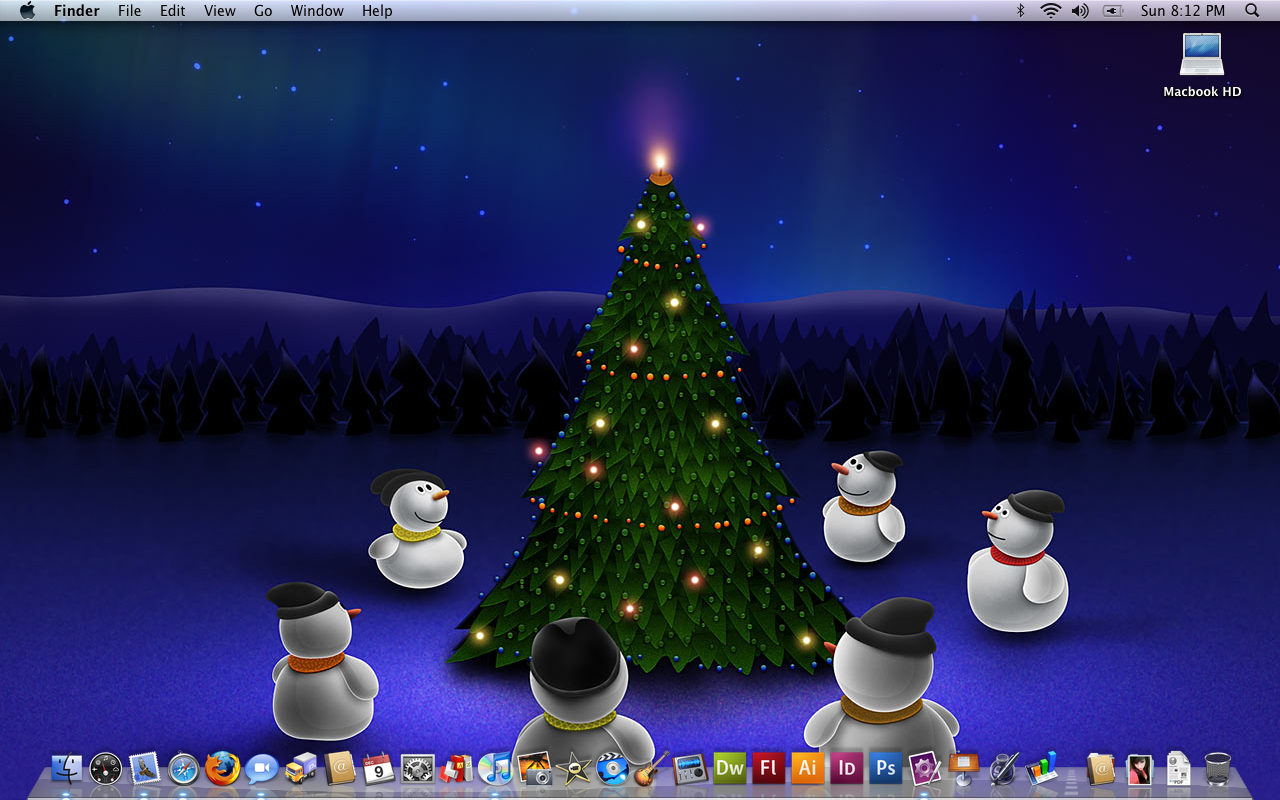The image size is (1280, 800).
Task: Open the address book stack in dock
Action: (x=1101, y=768)
